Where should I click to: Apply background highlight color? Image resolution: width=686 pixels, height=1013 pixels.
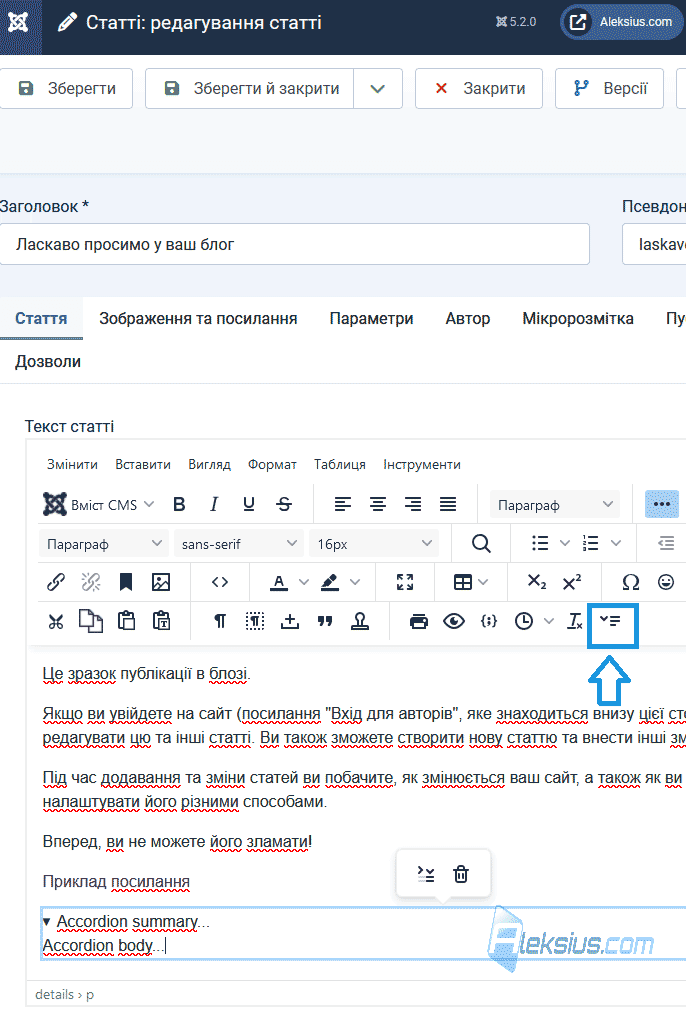(329, 582)
